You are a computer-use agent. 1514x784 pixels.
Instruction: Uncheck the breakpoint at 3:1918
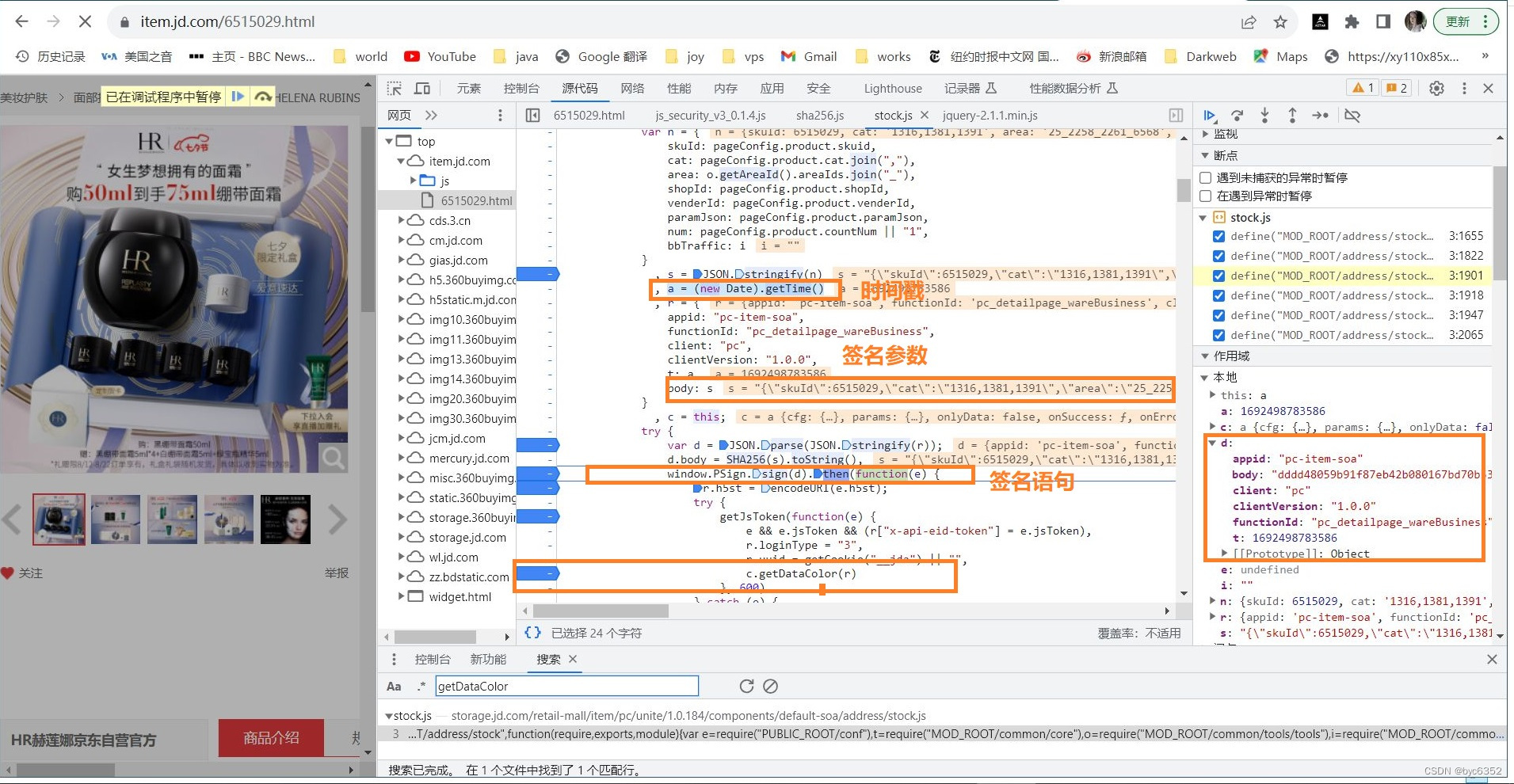pyautogui.click(x=1218, y=295)
